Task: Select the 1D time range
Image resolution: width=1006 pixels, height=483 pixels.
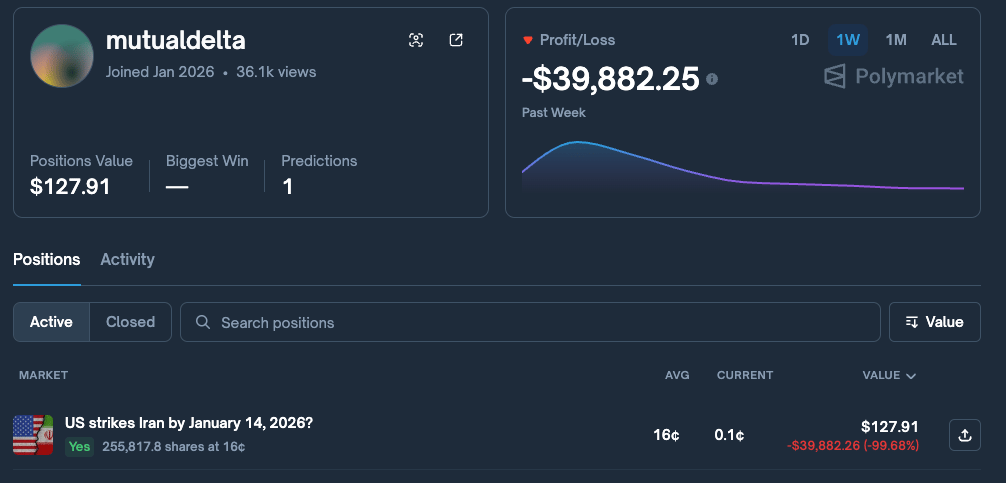Action: (x=800, y=40)
